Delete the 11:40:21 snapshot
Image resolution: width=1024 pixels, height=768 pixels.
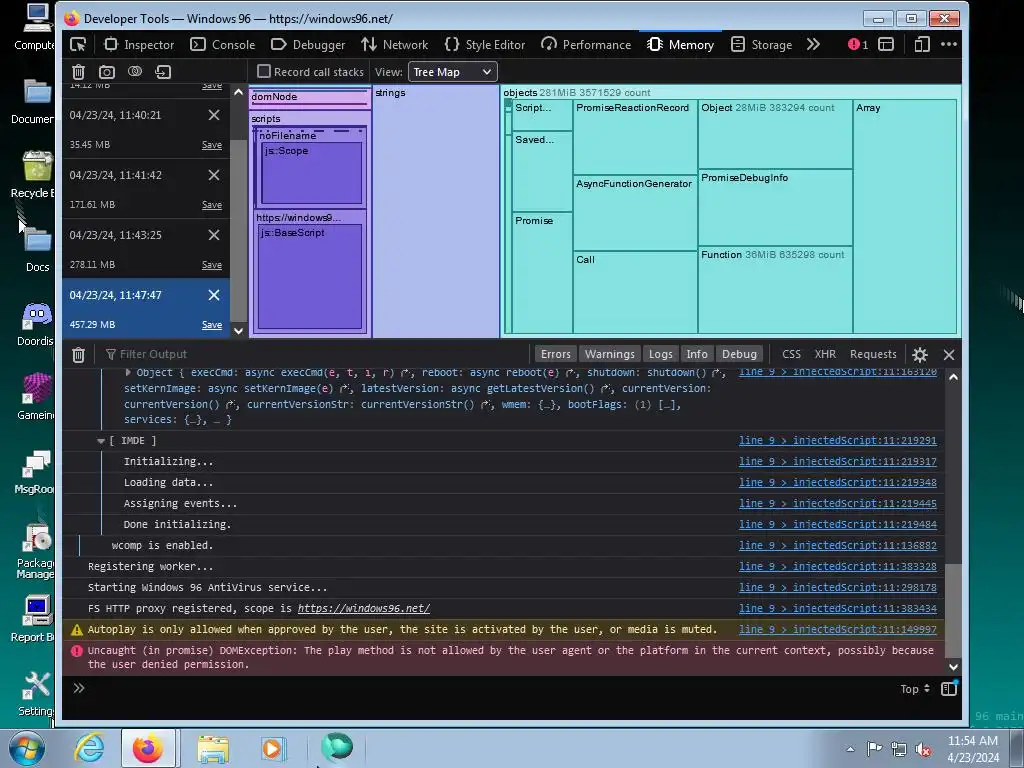(x=214, y=115)
